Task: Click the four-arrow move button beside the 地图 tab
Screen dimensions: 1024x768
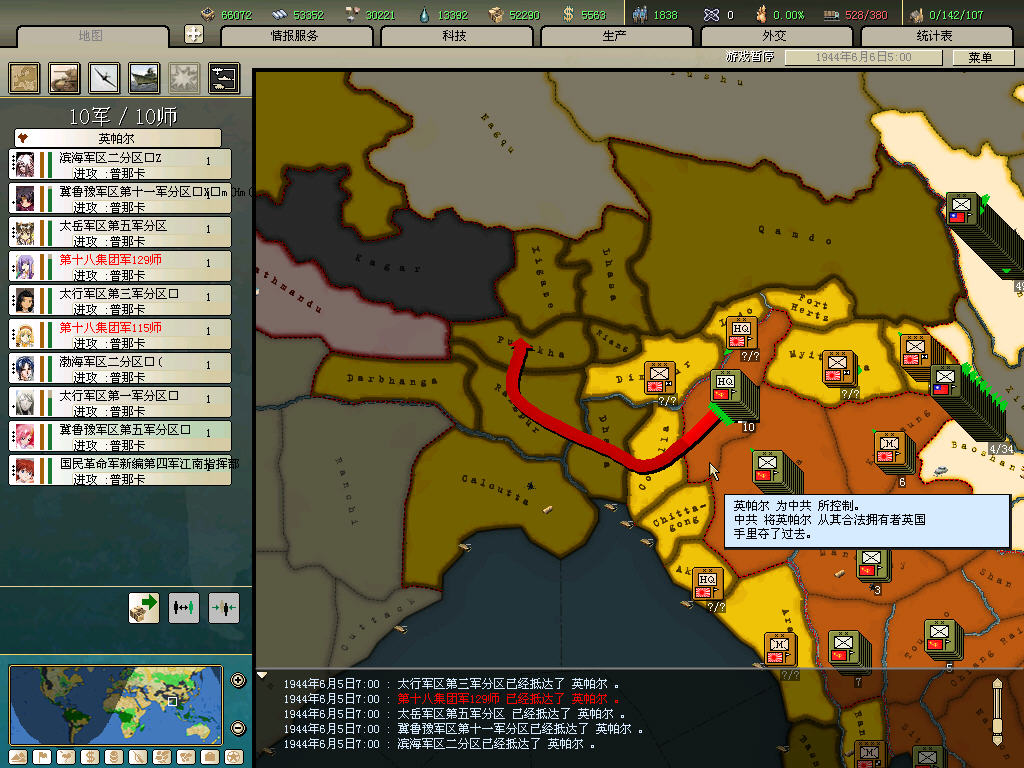Action: pos(194,34)
